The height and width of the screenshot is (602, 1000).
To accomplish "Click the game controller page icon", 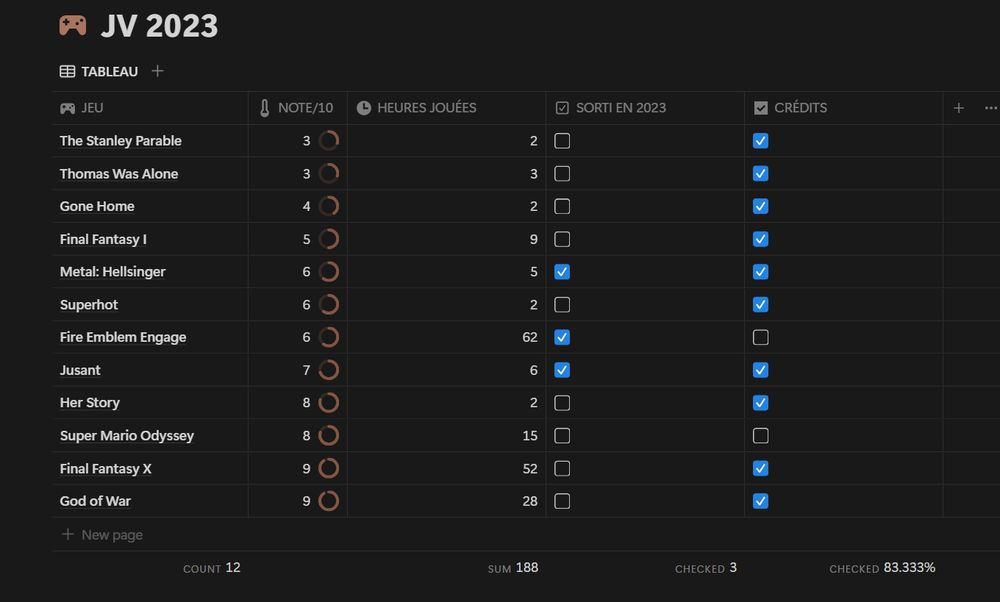I will [73, 26].
